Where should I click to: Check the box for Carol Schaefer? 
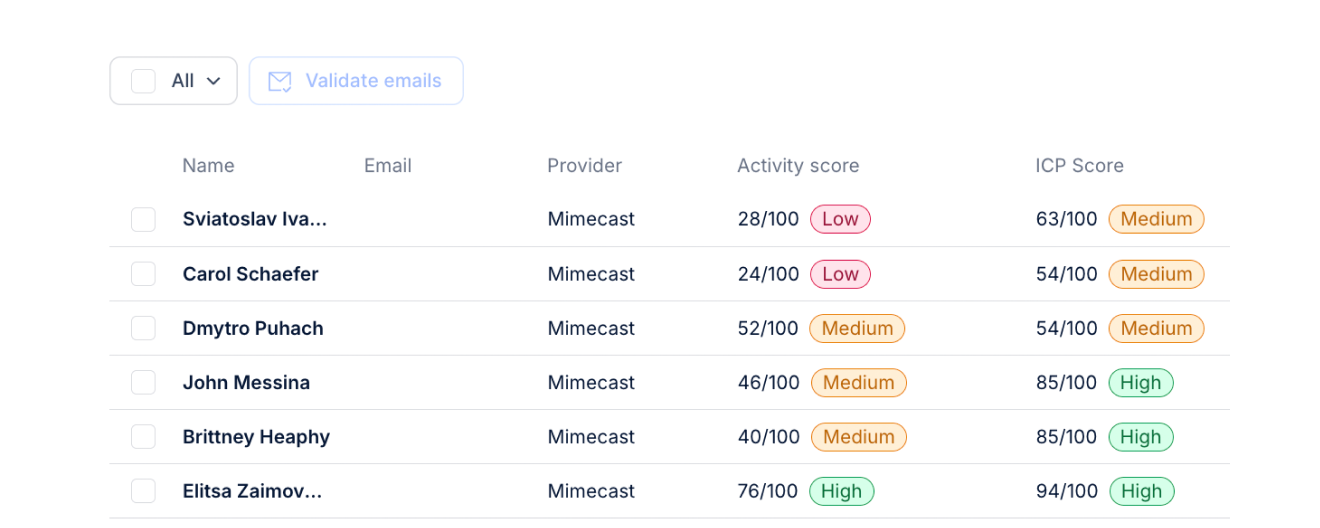click(x=143, y=274)
